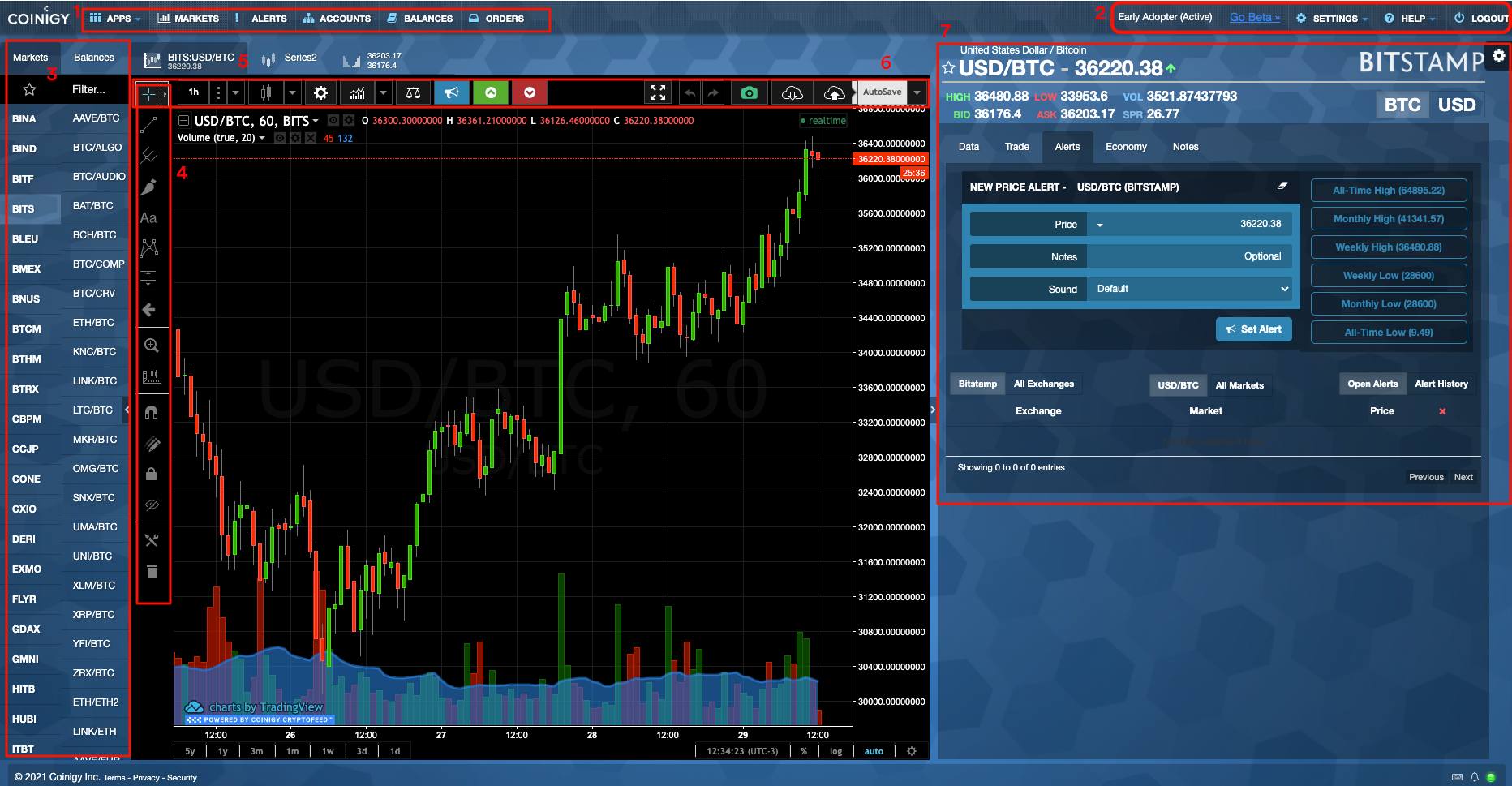Click the green buy arrow button
Viewport: 1512px width, 786px height.
tap(491, 92)
